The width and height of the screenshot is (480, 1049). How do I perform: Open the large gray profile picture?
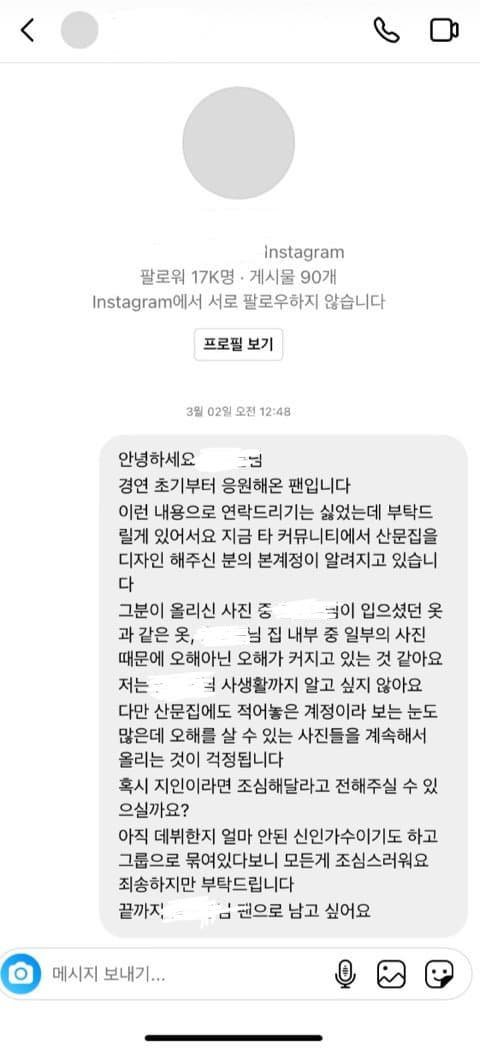238,143
